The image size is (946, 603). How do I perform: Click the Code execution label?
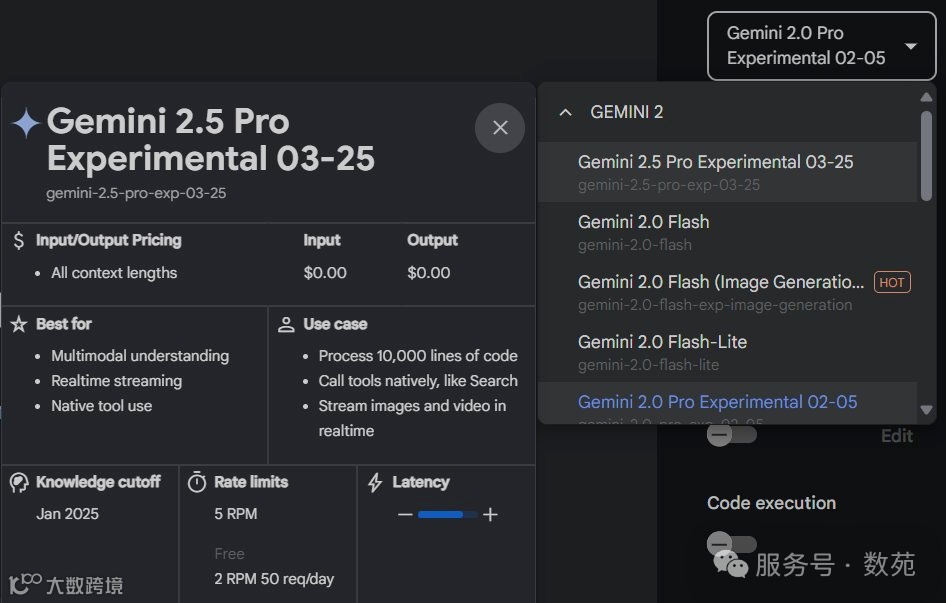[772, 503]
